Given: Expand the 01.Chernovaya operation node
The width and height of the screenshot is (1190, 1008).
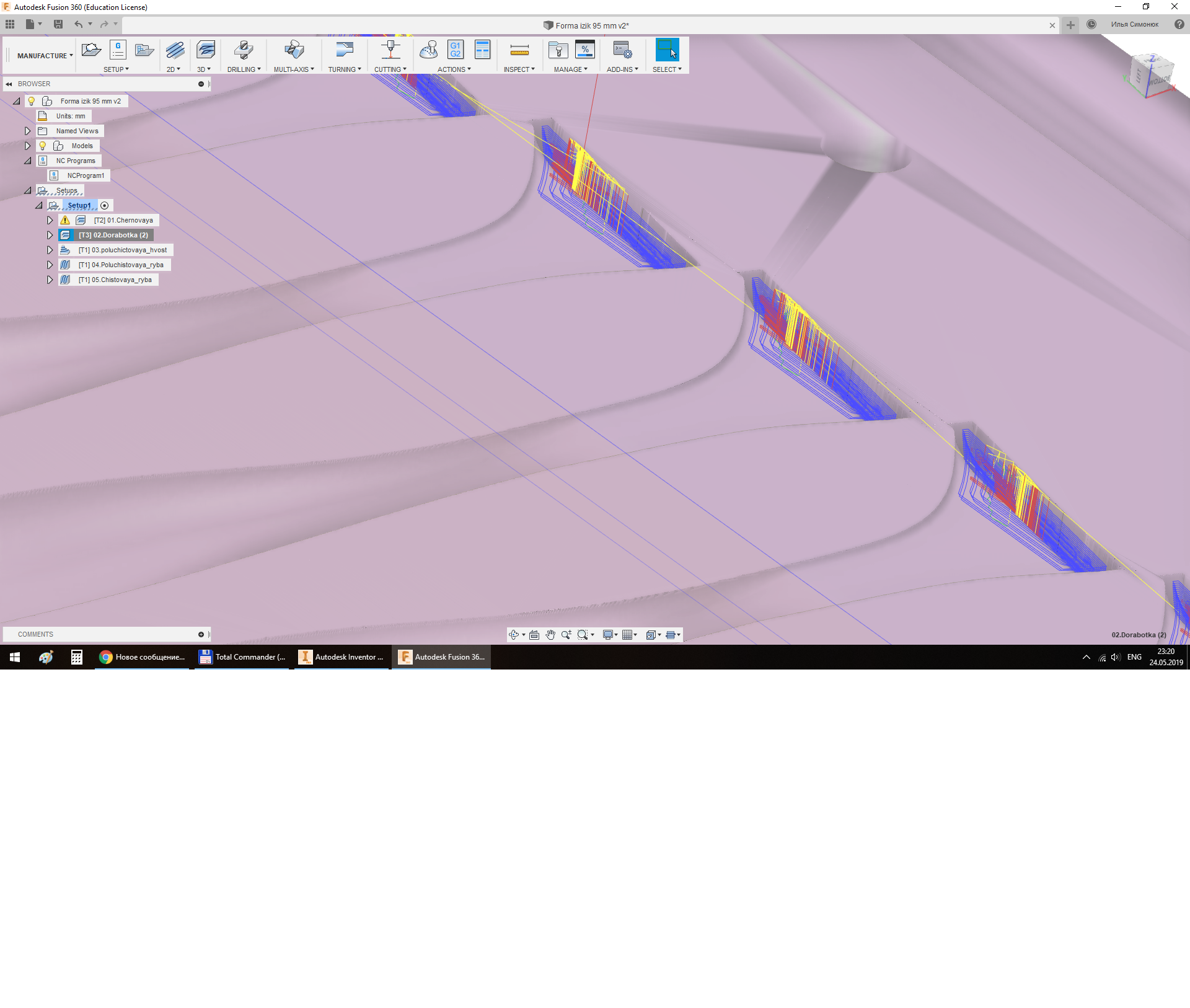Looking at the screenshot, I should [x=50, y=220].
